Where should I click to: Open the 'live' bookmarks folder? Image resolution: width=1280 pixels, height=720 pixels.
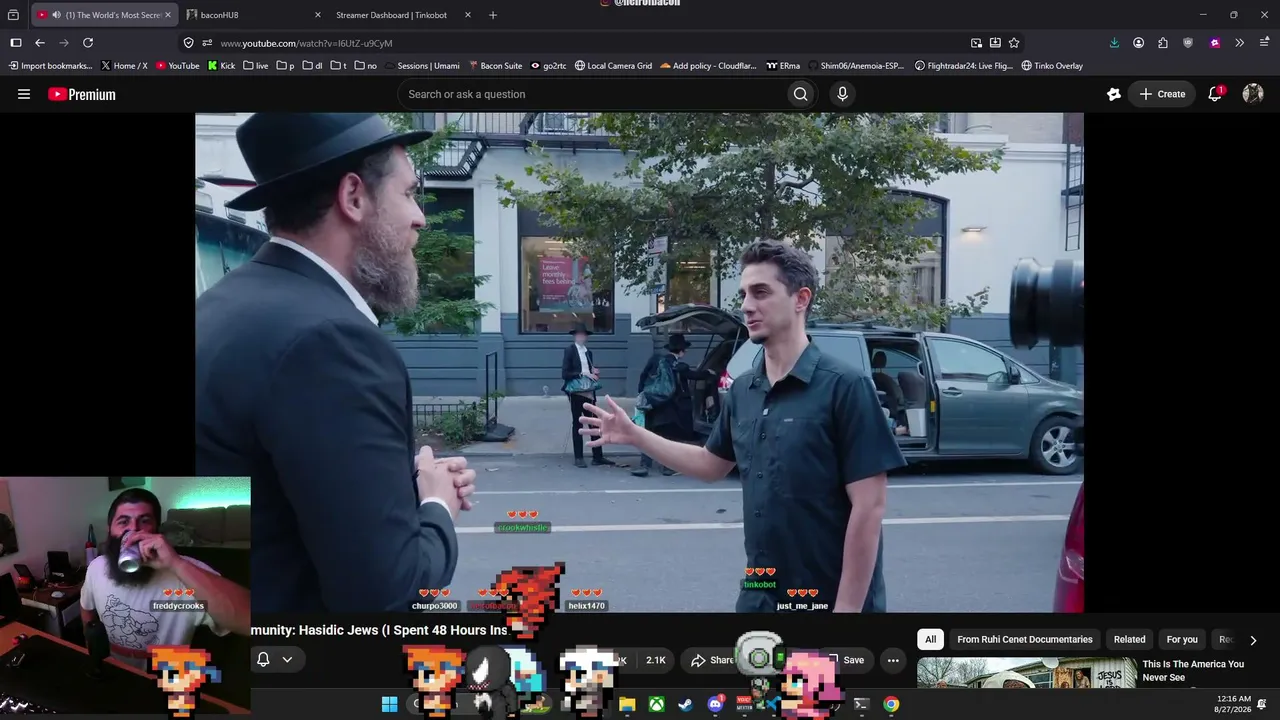coord(255,66)
